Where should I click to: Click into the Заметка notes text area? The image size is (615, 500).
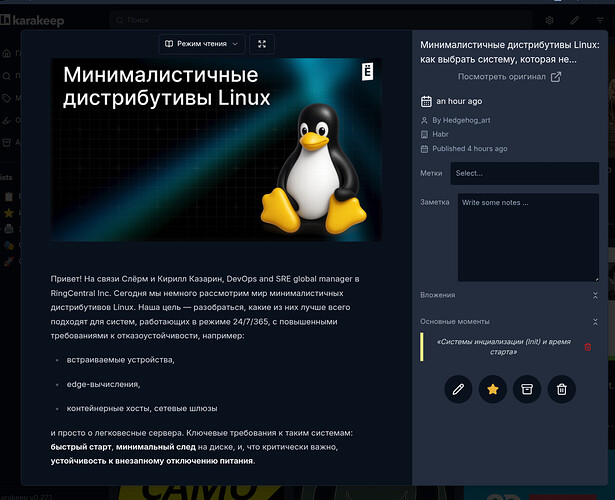(527, 237)
